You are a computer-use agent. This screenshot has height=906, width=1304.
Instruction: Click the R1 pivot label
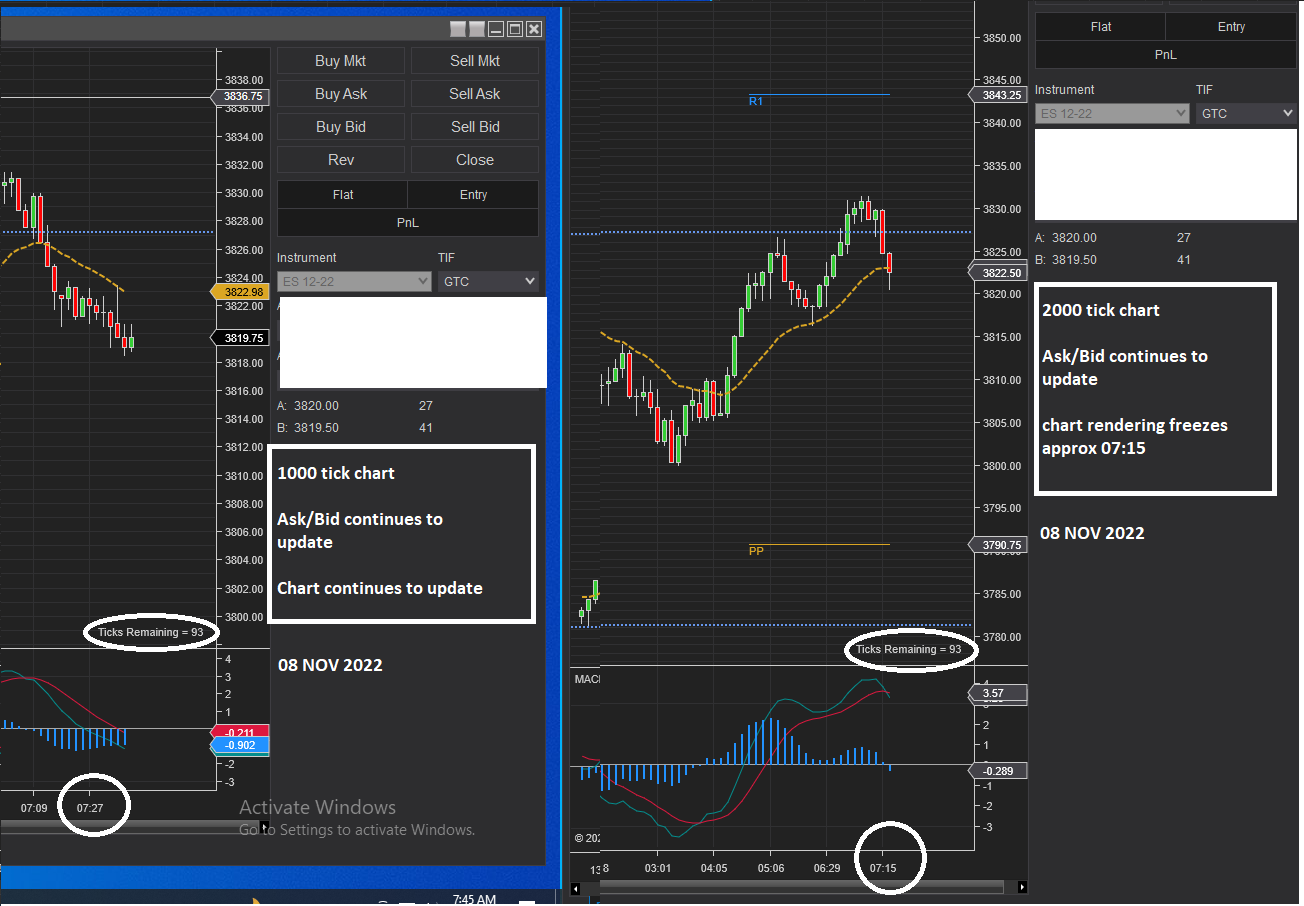pos(756,101)
